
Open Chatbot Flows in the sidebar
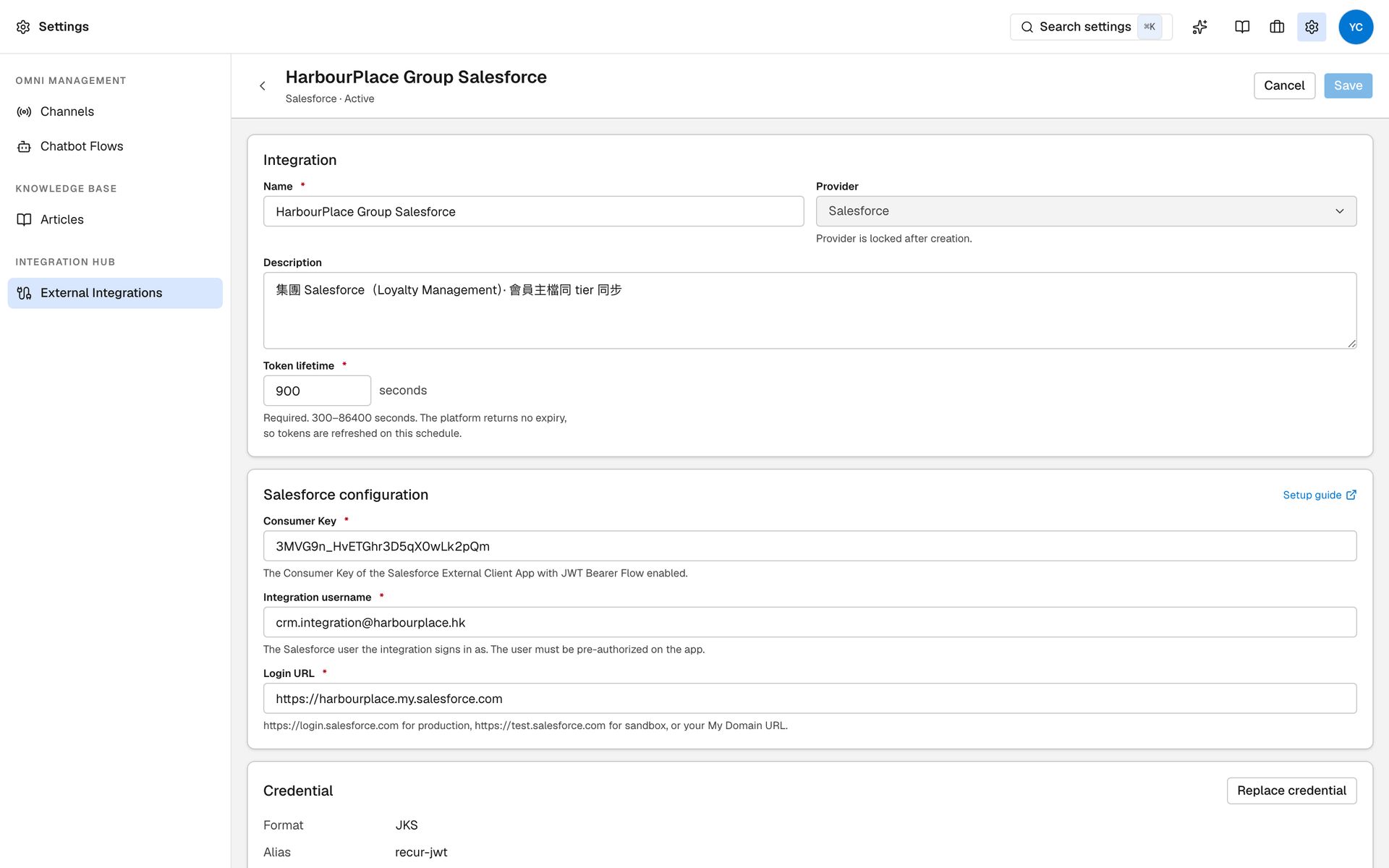pos(115,146)
